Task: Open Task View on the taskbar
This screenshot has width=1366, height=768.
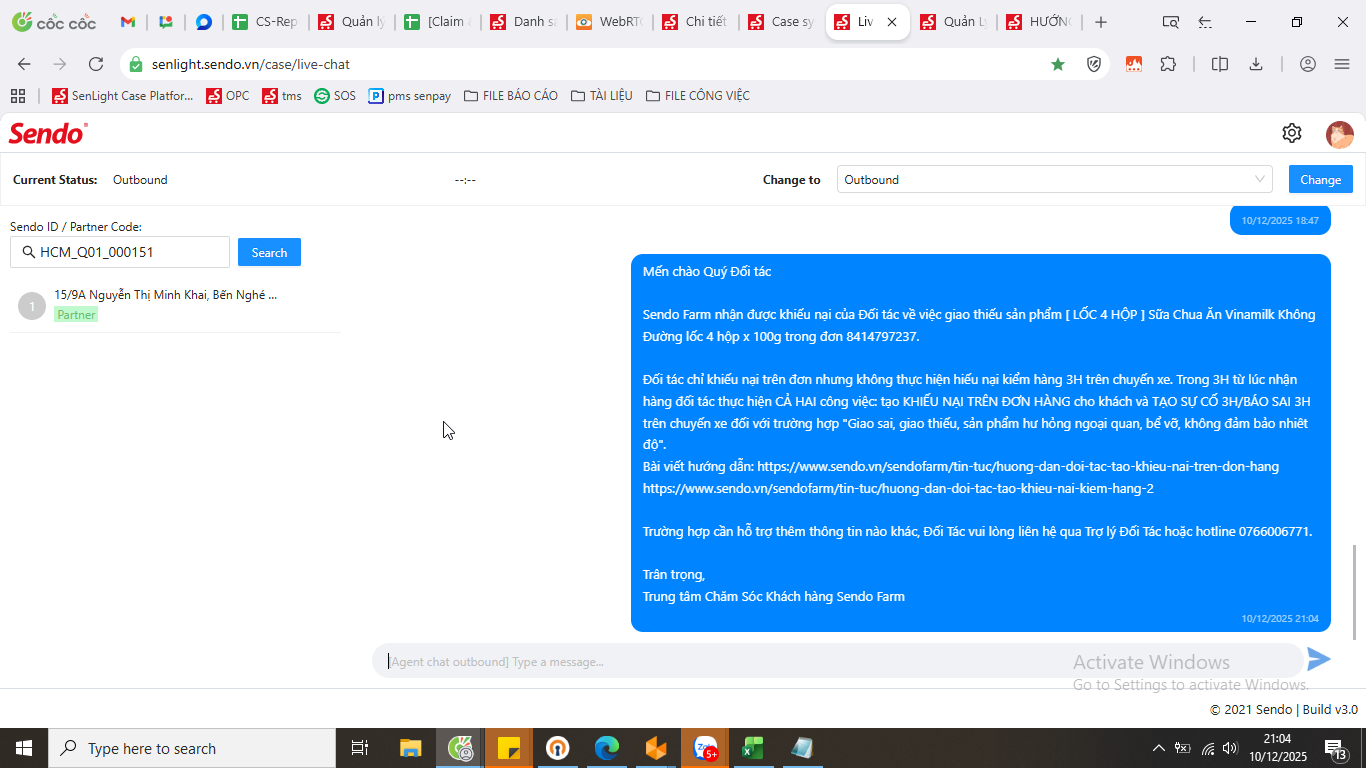Action: 360,748
